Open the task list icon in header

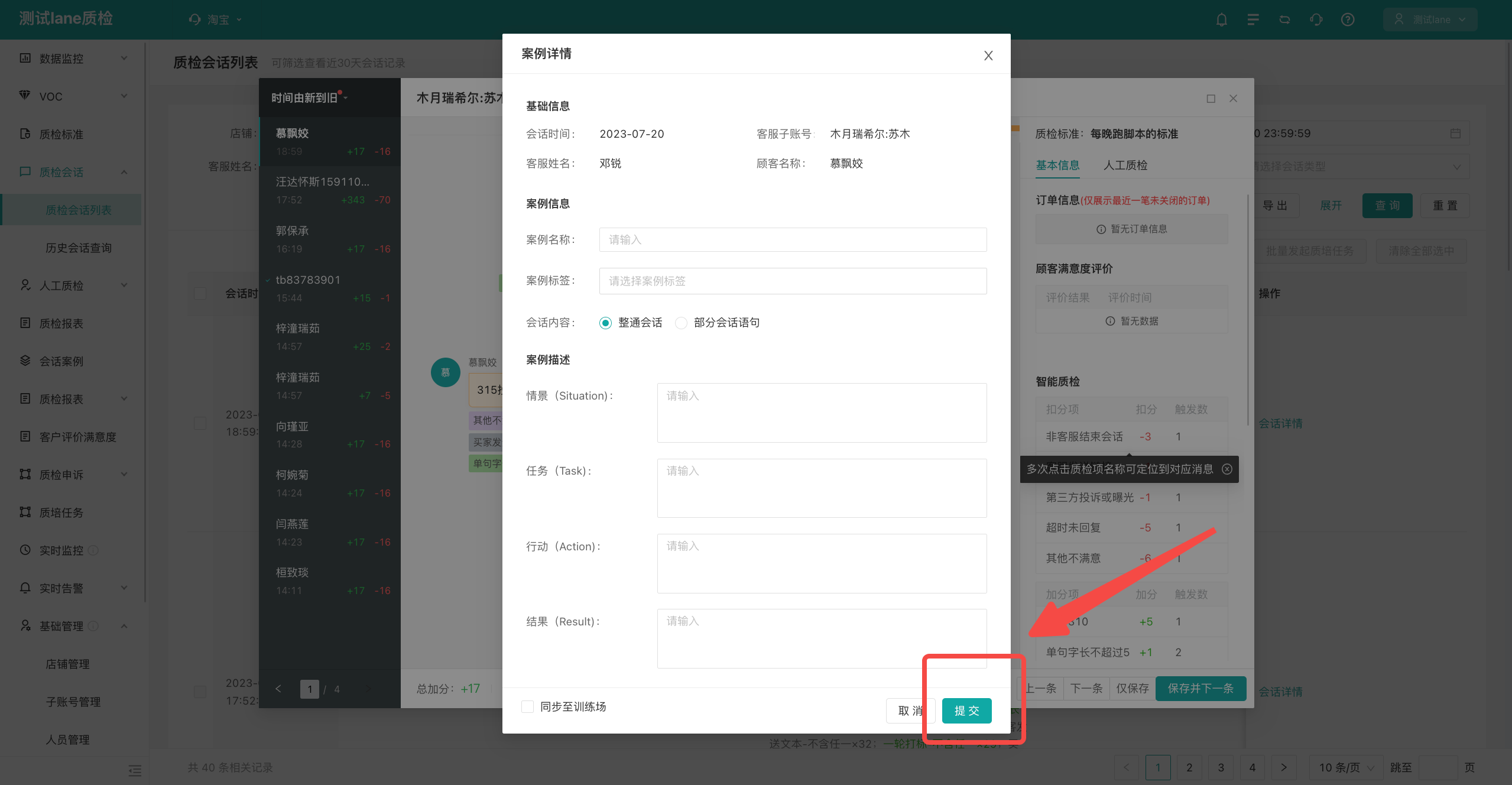[x=1253, y=20]
